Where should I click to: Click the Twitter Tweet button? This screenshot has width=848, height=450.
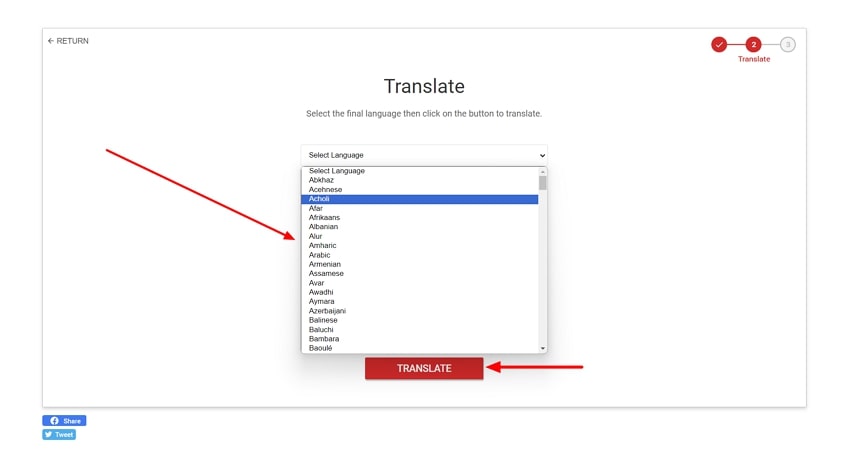59,435
